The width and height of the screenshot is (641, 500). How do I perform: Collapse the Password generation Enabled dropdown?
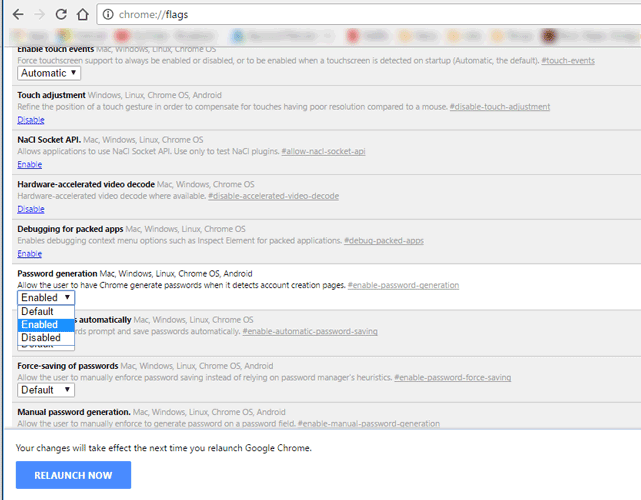46,298
